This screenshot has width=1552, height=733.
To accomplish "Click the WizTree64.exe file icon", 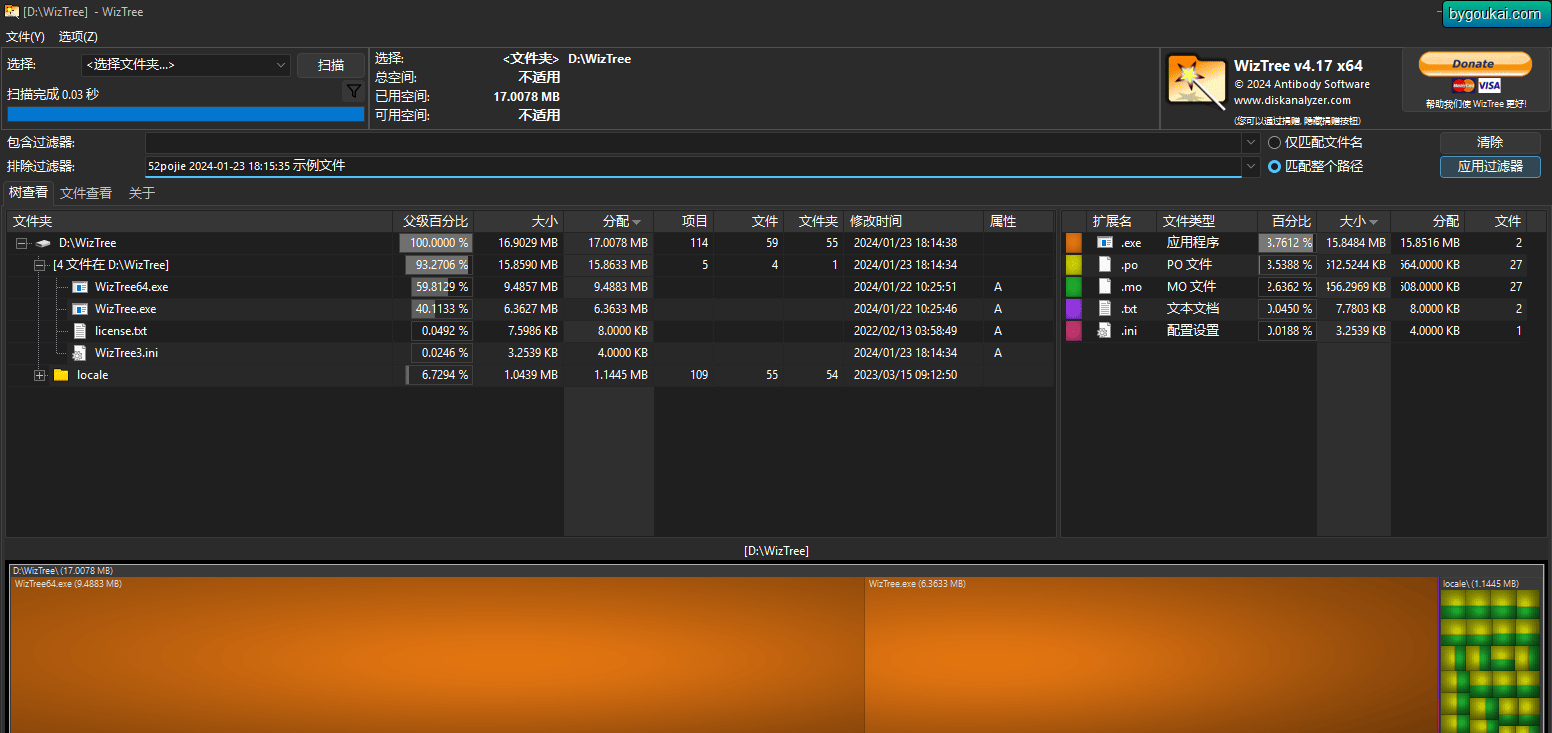I will 80,287.
